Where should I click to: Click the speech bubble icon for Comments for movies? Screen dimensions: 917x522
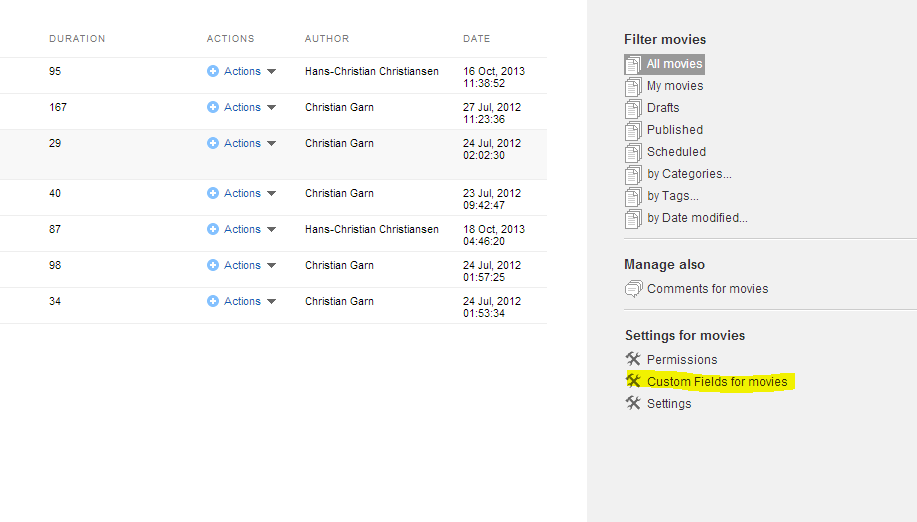633,289
